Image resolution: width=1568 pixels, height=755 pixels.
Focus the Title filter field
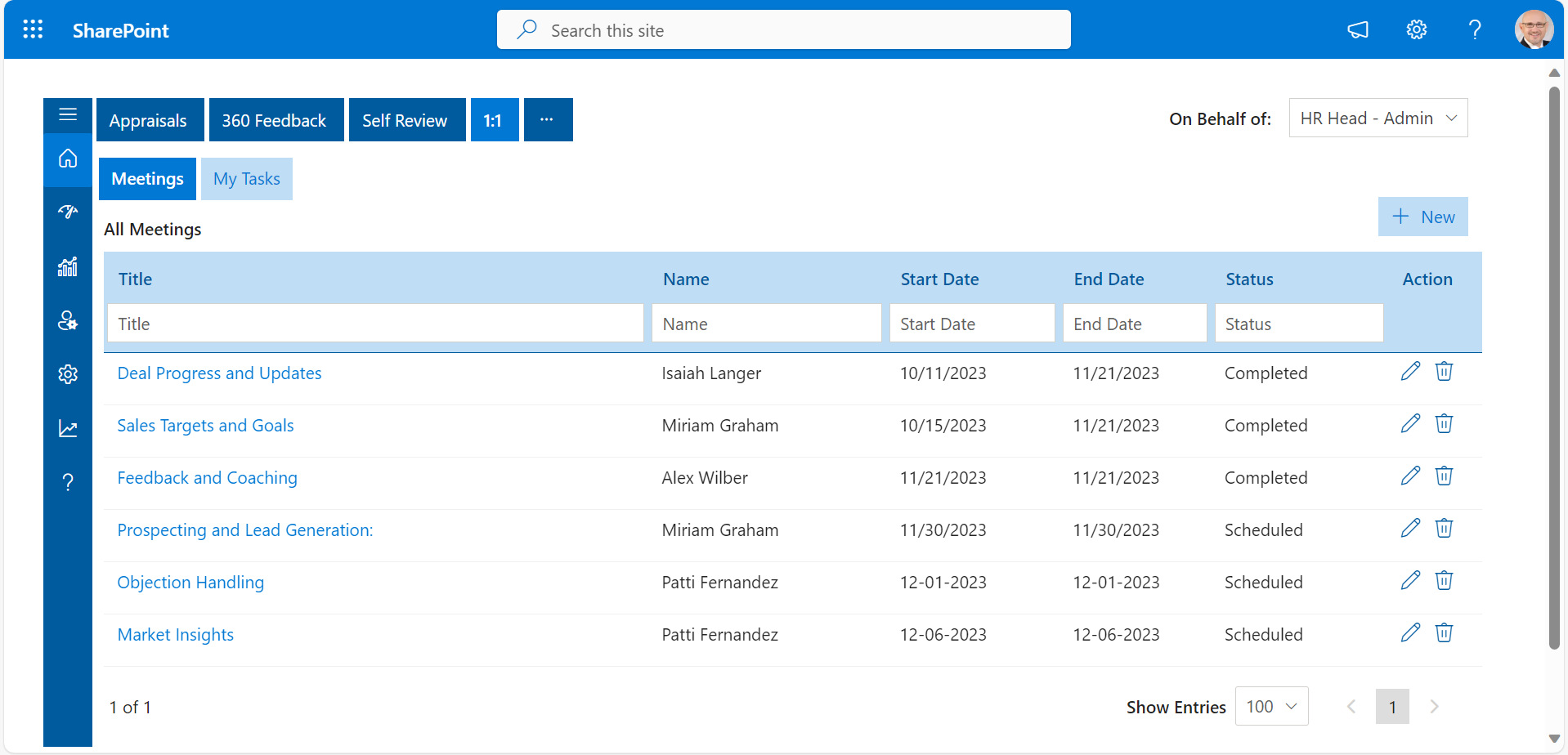tap(375, 324)
